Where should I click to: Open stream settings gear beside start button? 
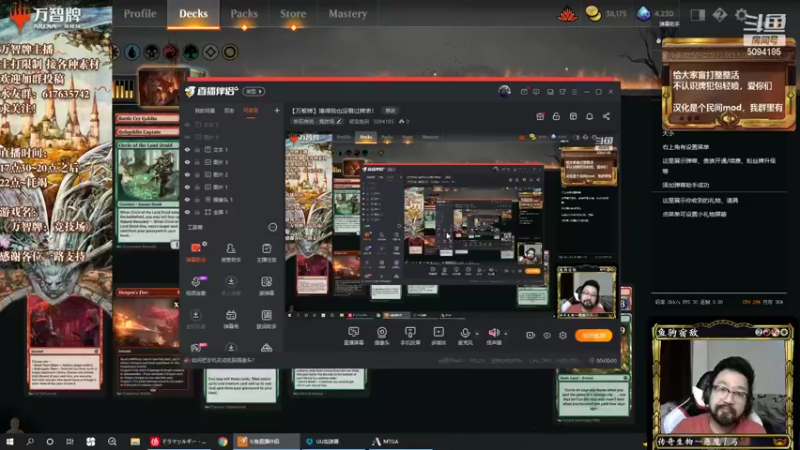point(563,335)
